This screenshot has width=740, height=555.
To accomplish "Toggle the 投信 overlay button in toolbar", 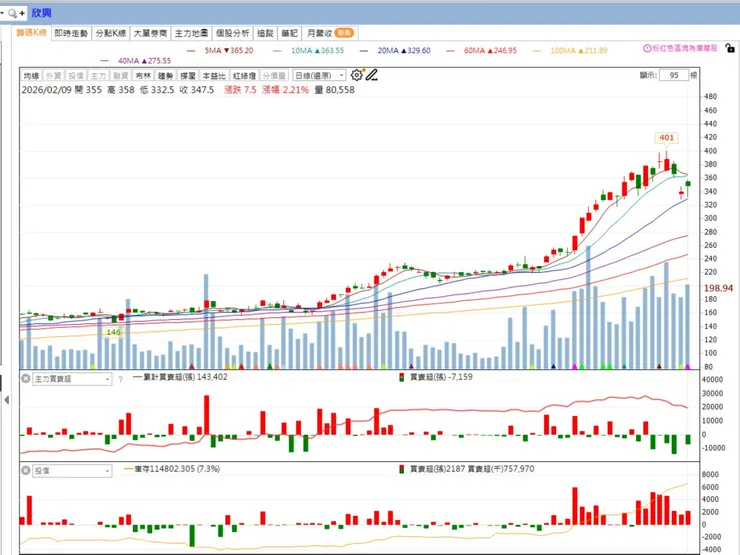I will (x=76, y=76).
